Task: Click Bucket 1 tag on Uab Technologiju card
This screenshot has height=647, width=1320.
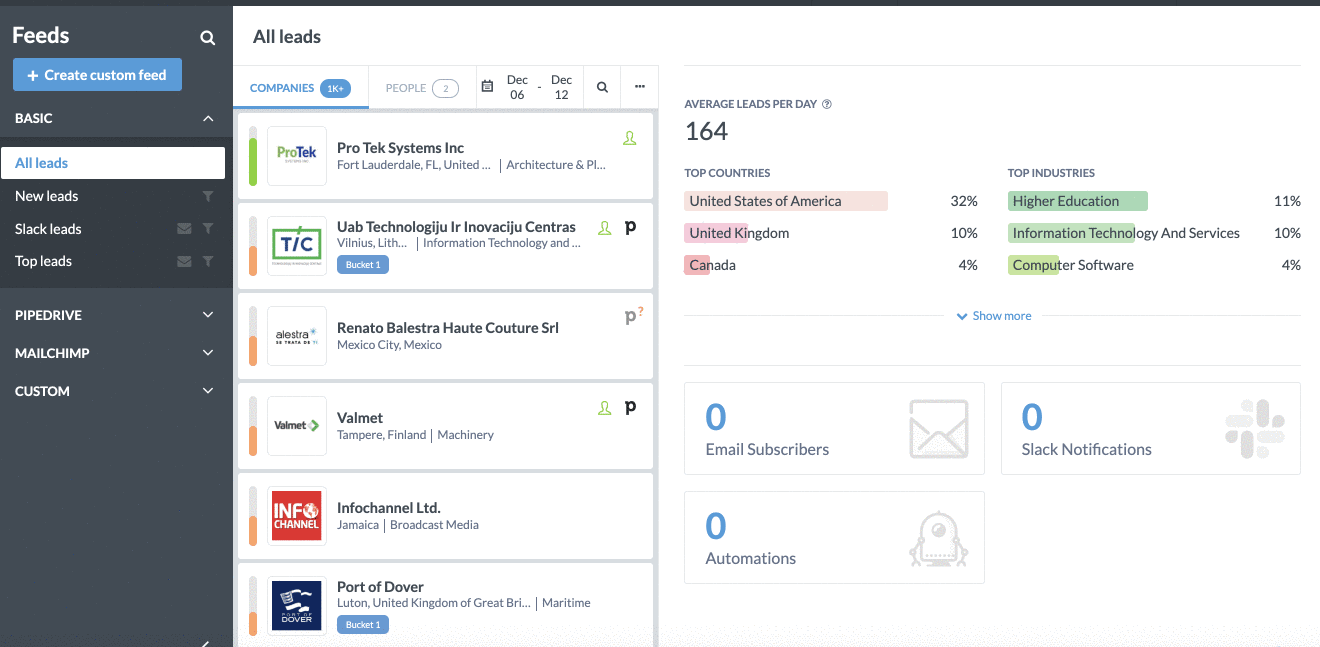Action: (x=363, y=265)
